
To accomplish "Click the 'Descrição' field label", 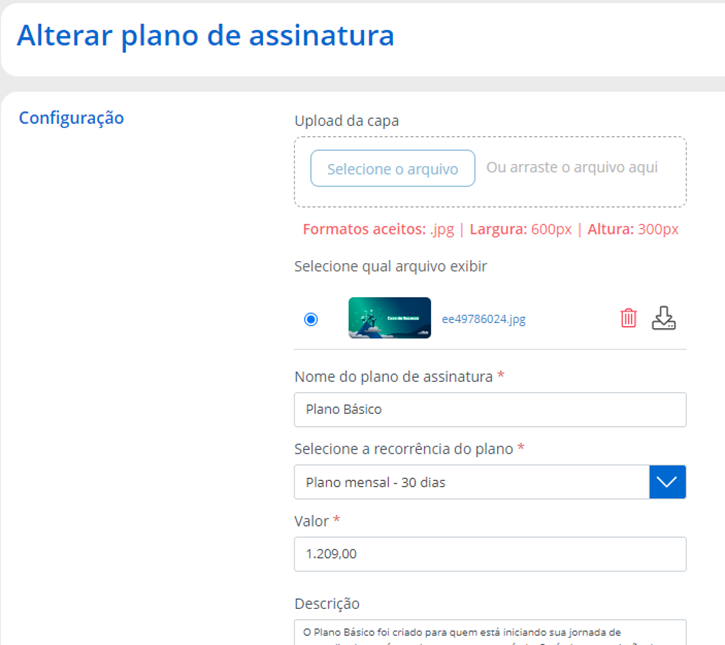I will 327,603.
